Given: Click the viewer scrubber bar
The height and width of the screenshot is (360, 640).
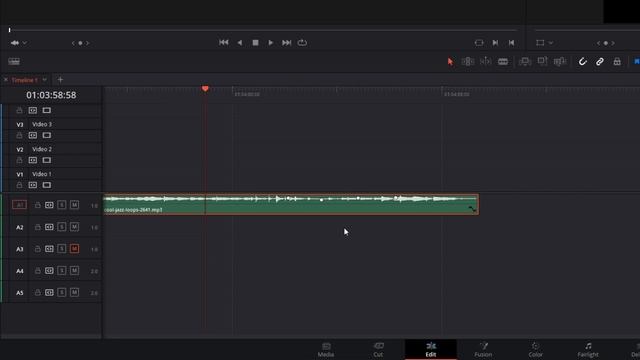Looking at the screenshot, I should [263, 30].
